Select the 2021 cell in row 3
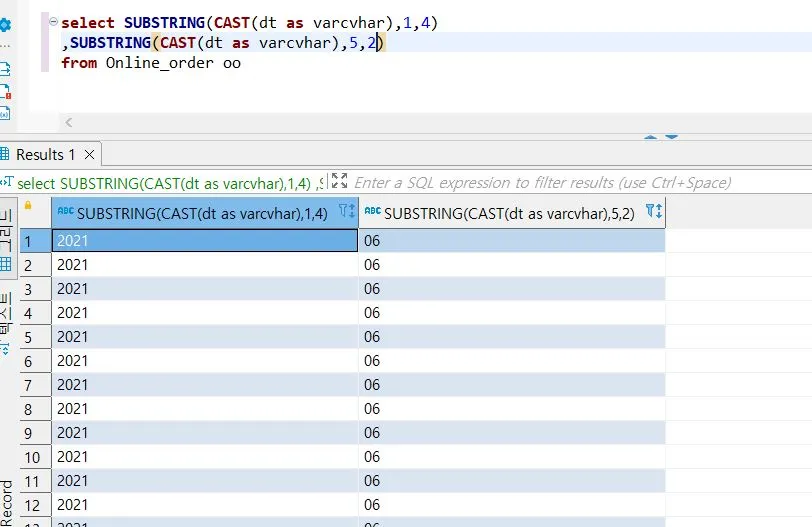This screenshot has height=527, width=812. tap(205, 289)
